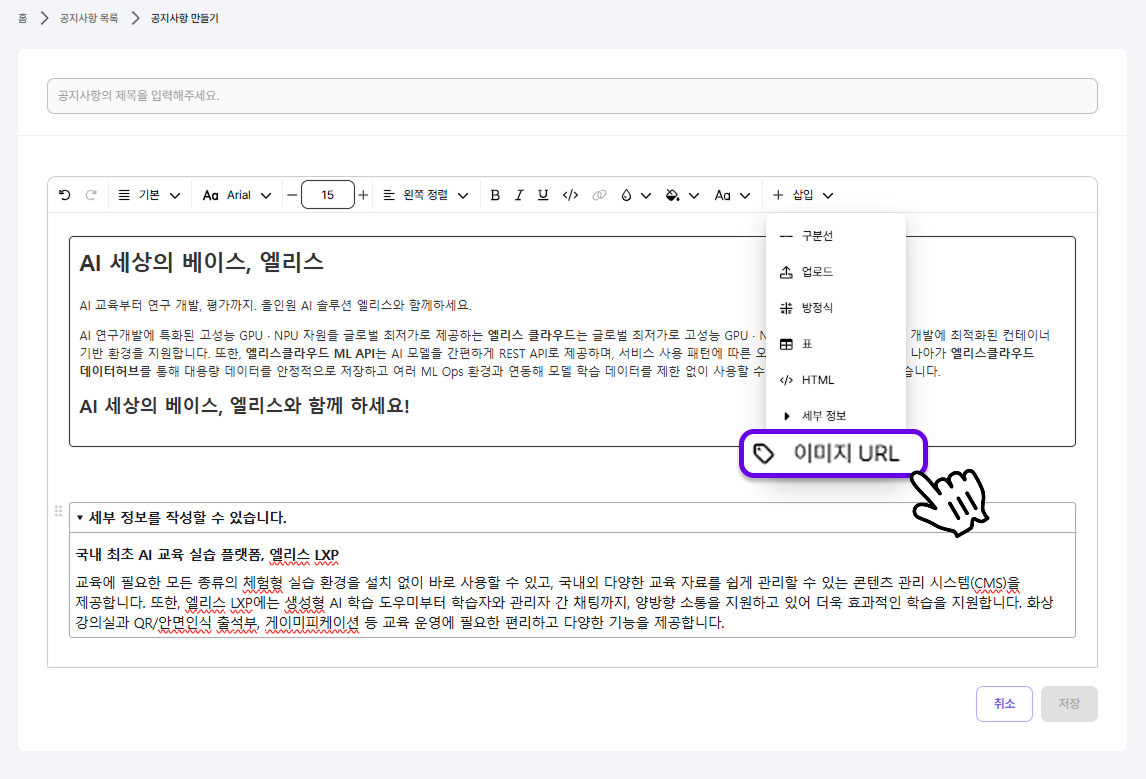Click line 'AI 교육부터 연구 개발, 평가까지'

[x=275, y=305]
